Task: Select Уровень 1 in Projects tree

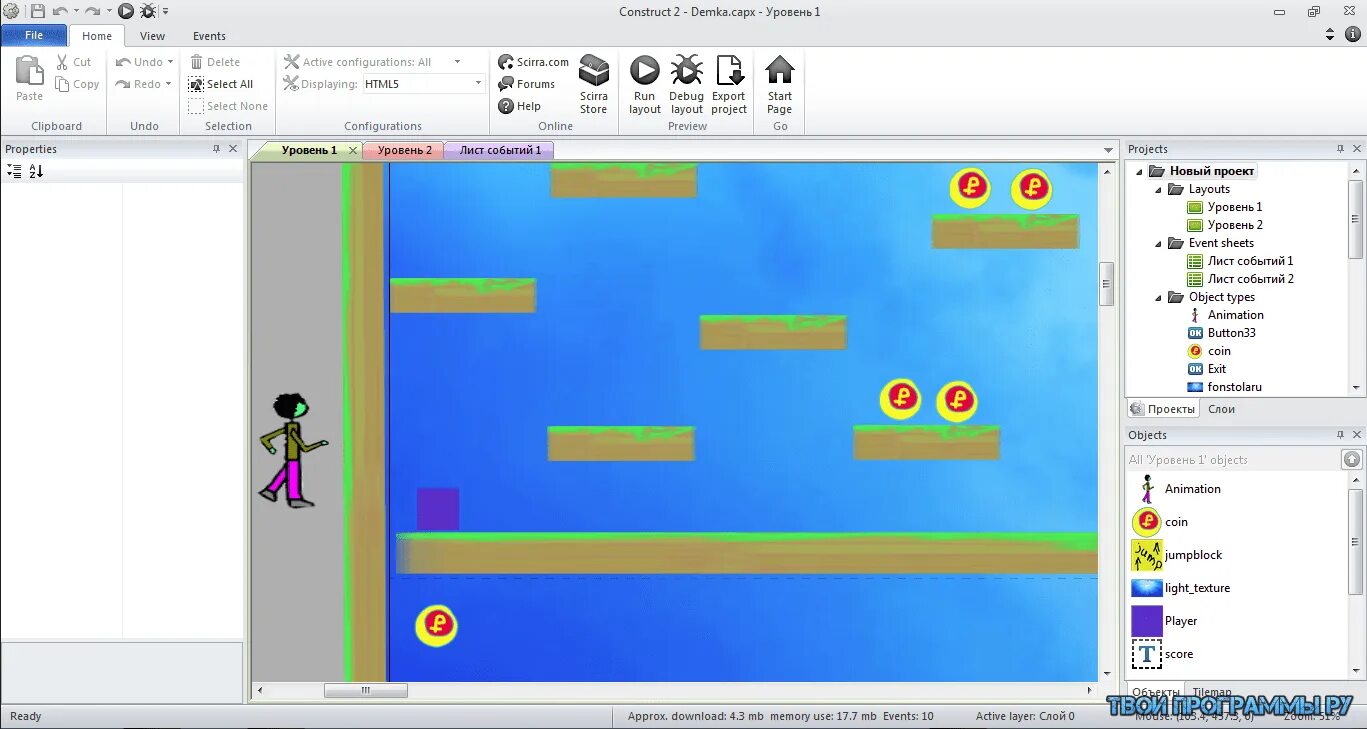Action: click(1225, 207)
